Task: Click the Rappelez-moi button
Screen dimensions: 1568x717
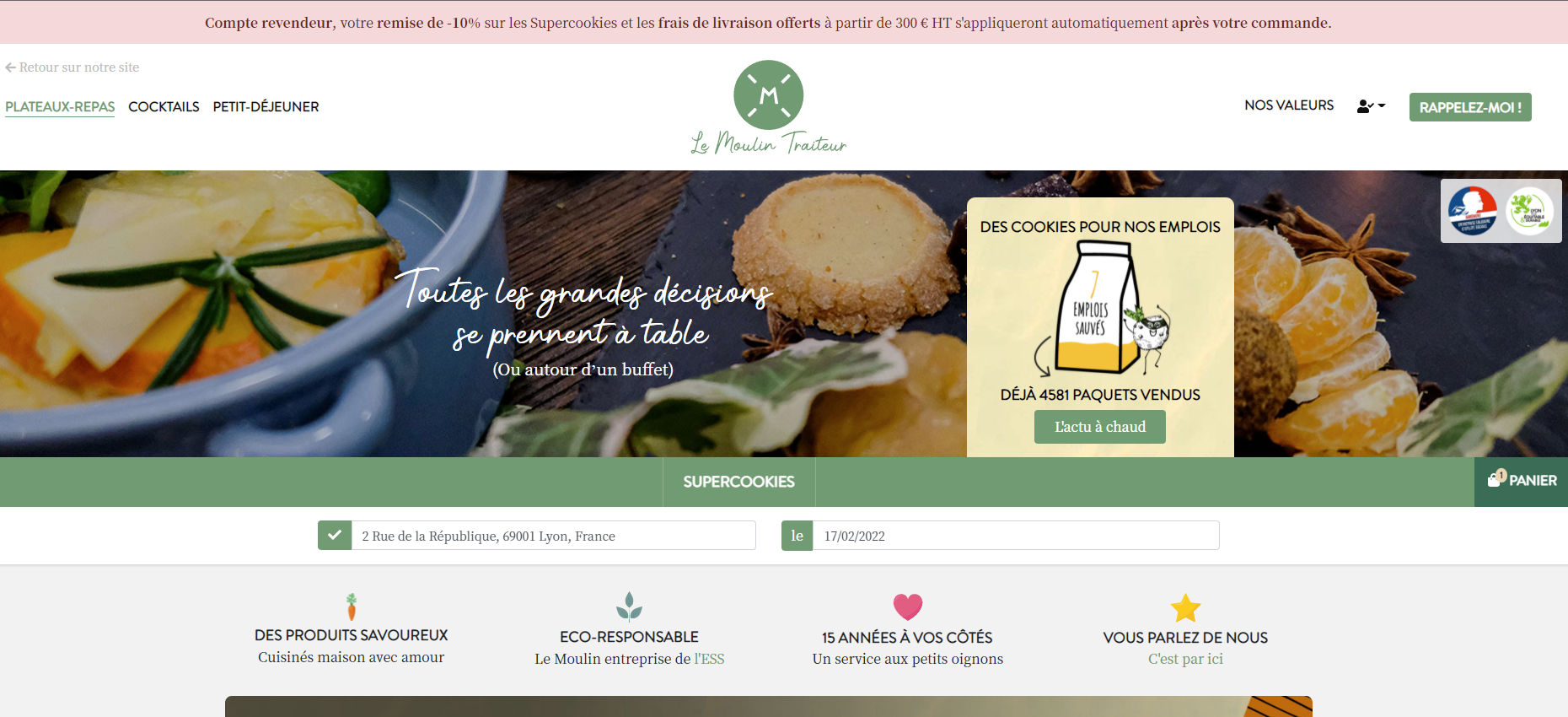Action: coord(1470,107)
